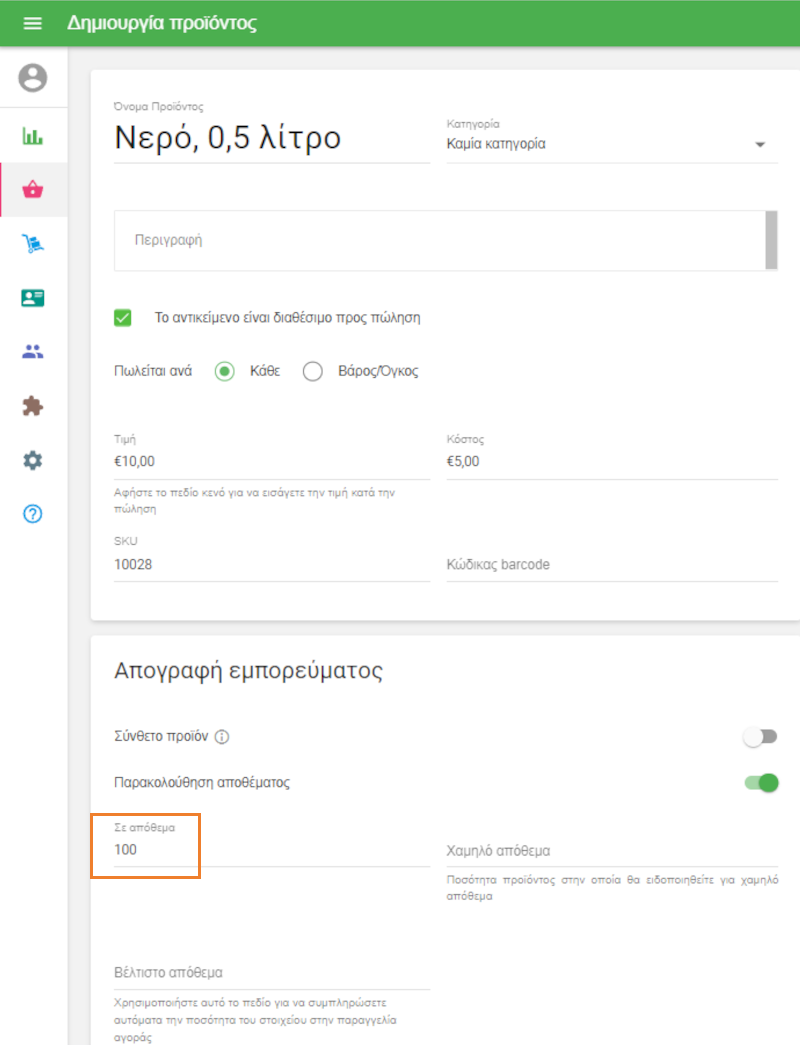Open the employees ID card icon

33,298
